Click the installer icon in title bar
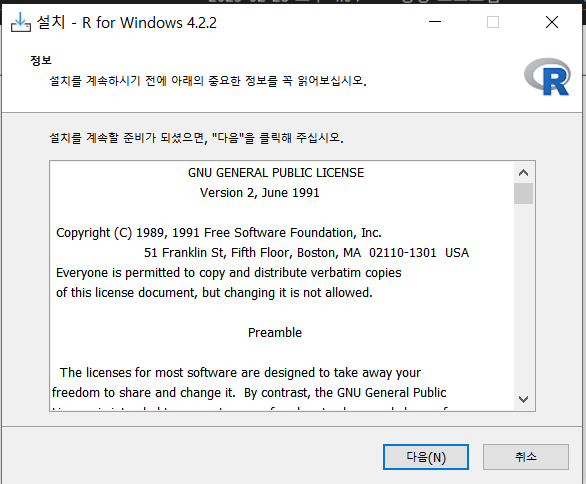 coord(21,23)
